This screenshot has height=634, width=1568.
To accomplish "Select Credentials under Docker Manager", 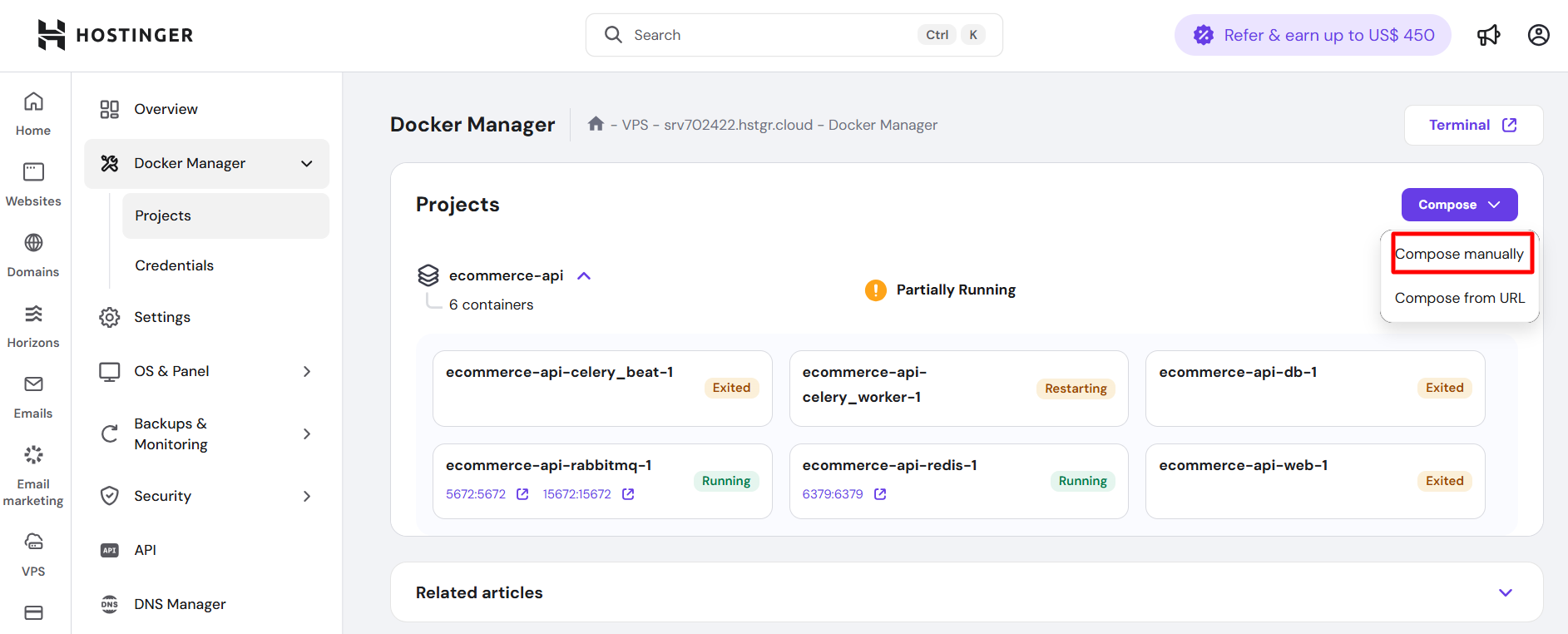I will coord(225,265).
